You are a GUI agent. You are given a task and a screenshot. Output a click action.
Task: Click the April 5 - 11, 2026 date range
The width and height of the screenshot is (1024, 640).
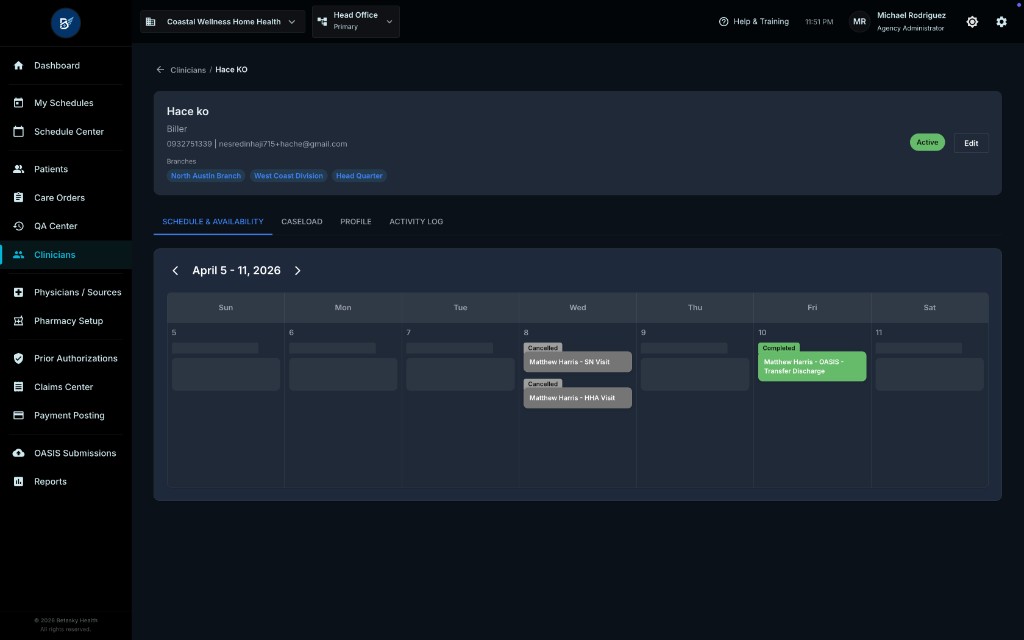[236, 270]
